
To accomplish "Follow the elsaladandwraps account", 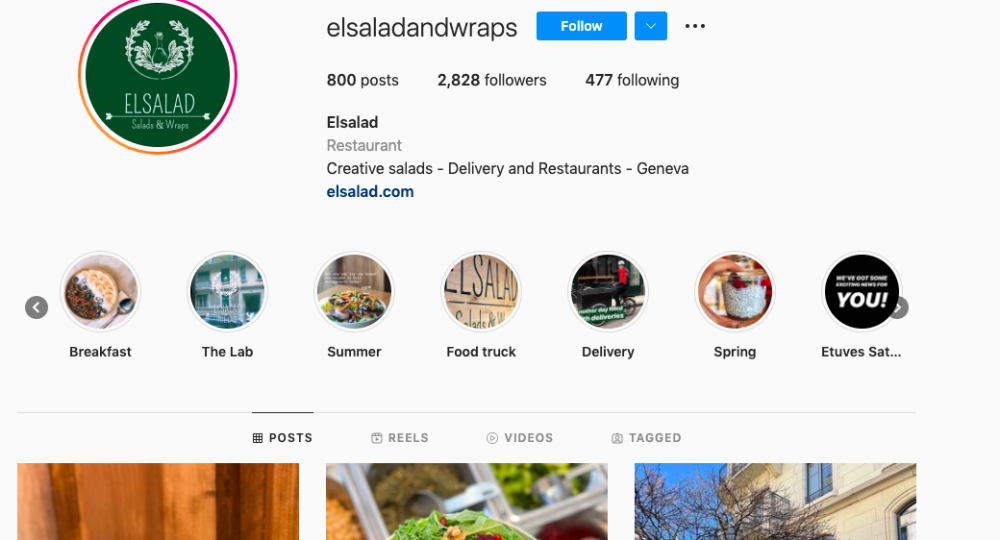I will pyautogui.click(x=581, y=26).
